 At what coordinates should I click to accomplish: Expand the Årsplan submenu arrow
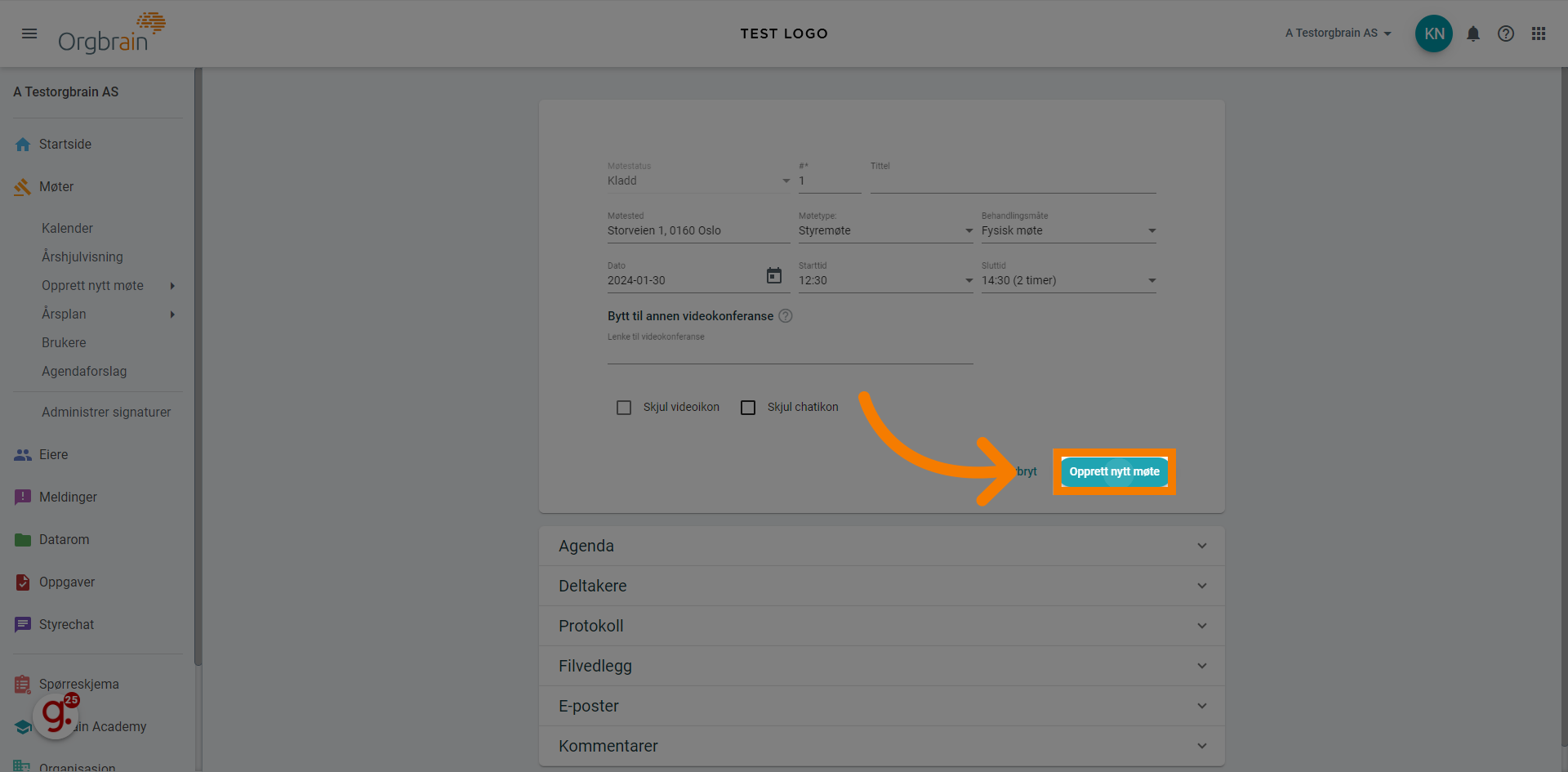pos(172,315)
